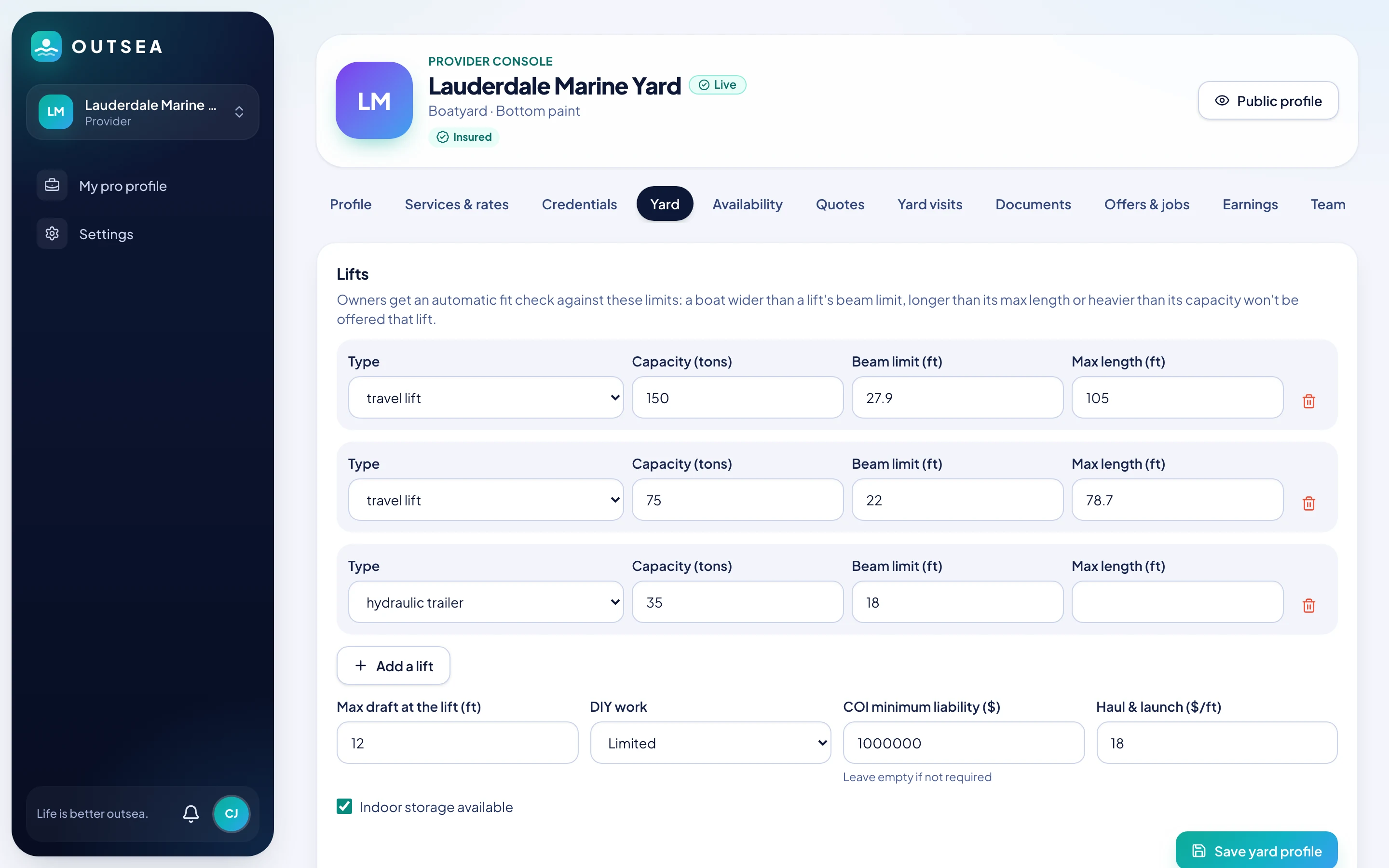Open Type dropdown for the 75-ton lift
1389x868 pixels.
click(x=486, y=500)
